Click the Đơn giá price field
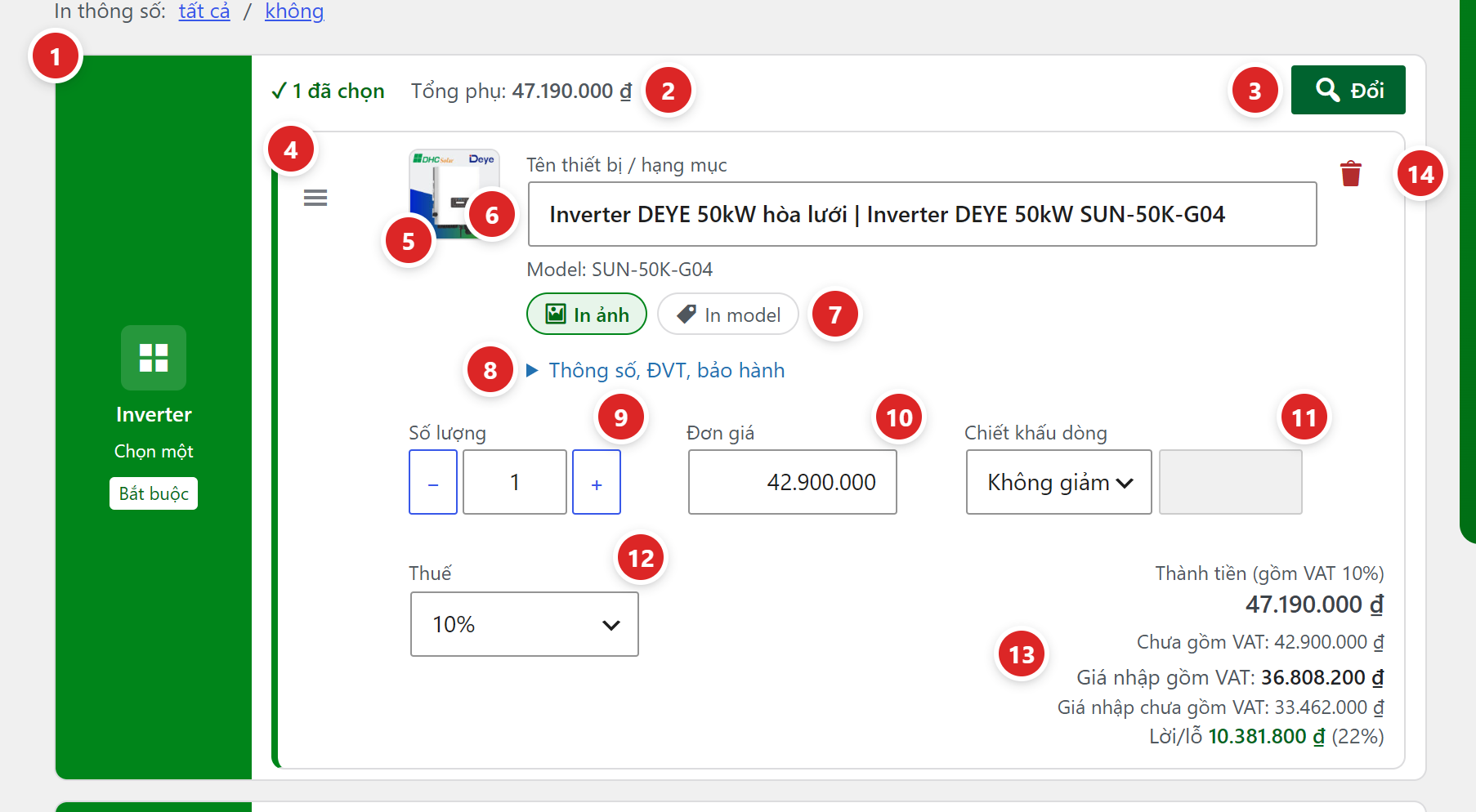This screenshot has width=1476, height=812. pyautogui.click(x=793, y=482)
